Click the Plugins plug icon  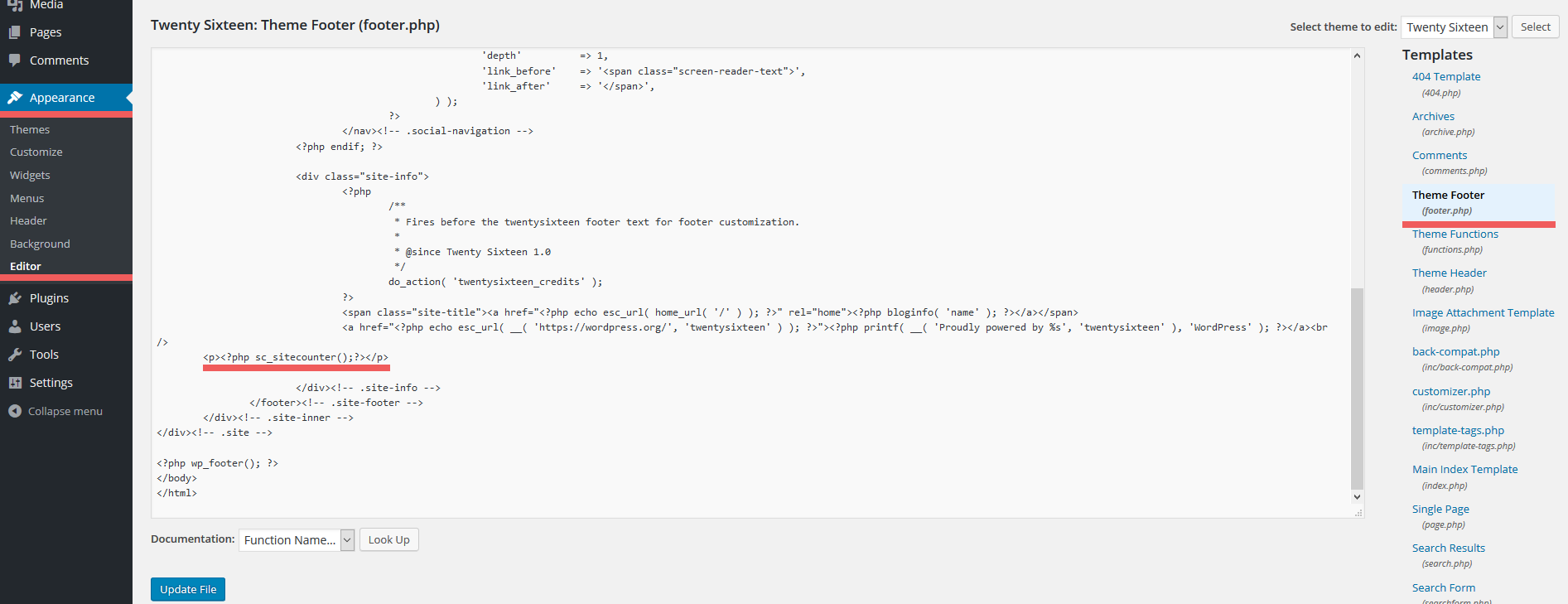point(15,298)
